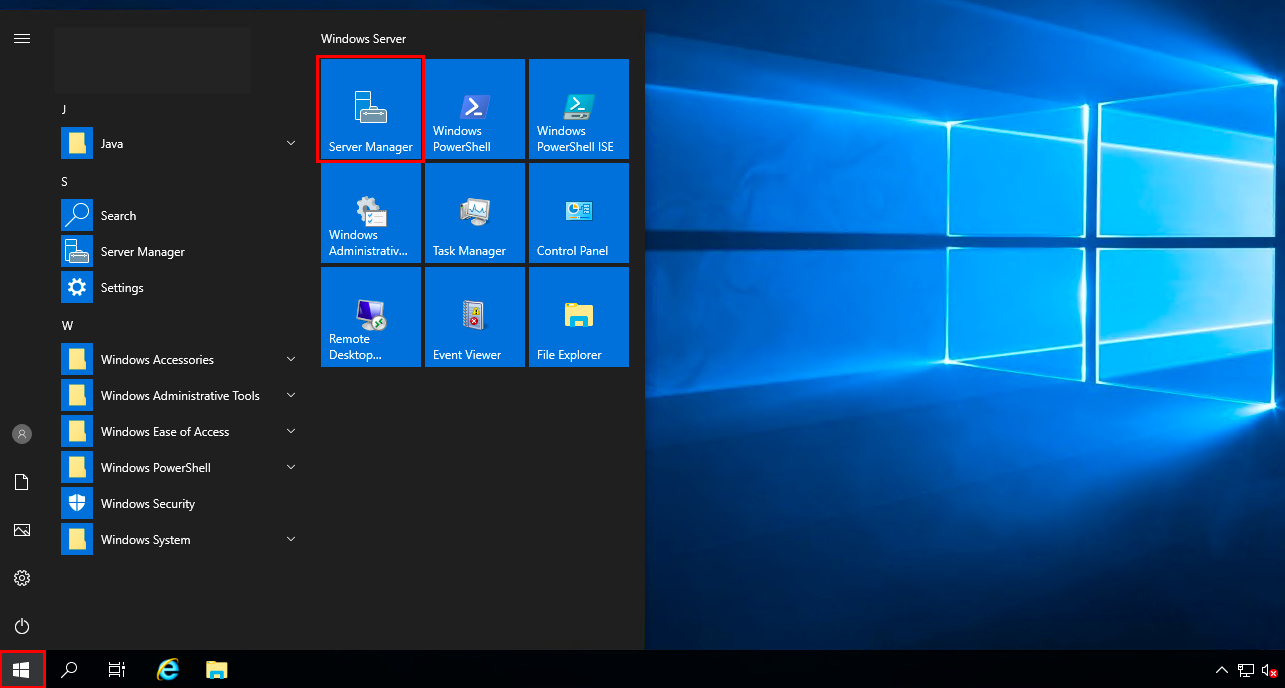The height and width of the screenshot is (688, 1285).
Task: Open the Remote Desktop Connection tile
Action: 371,317
